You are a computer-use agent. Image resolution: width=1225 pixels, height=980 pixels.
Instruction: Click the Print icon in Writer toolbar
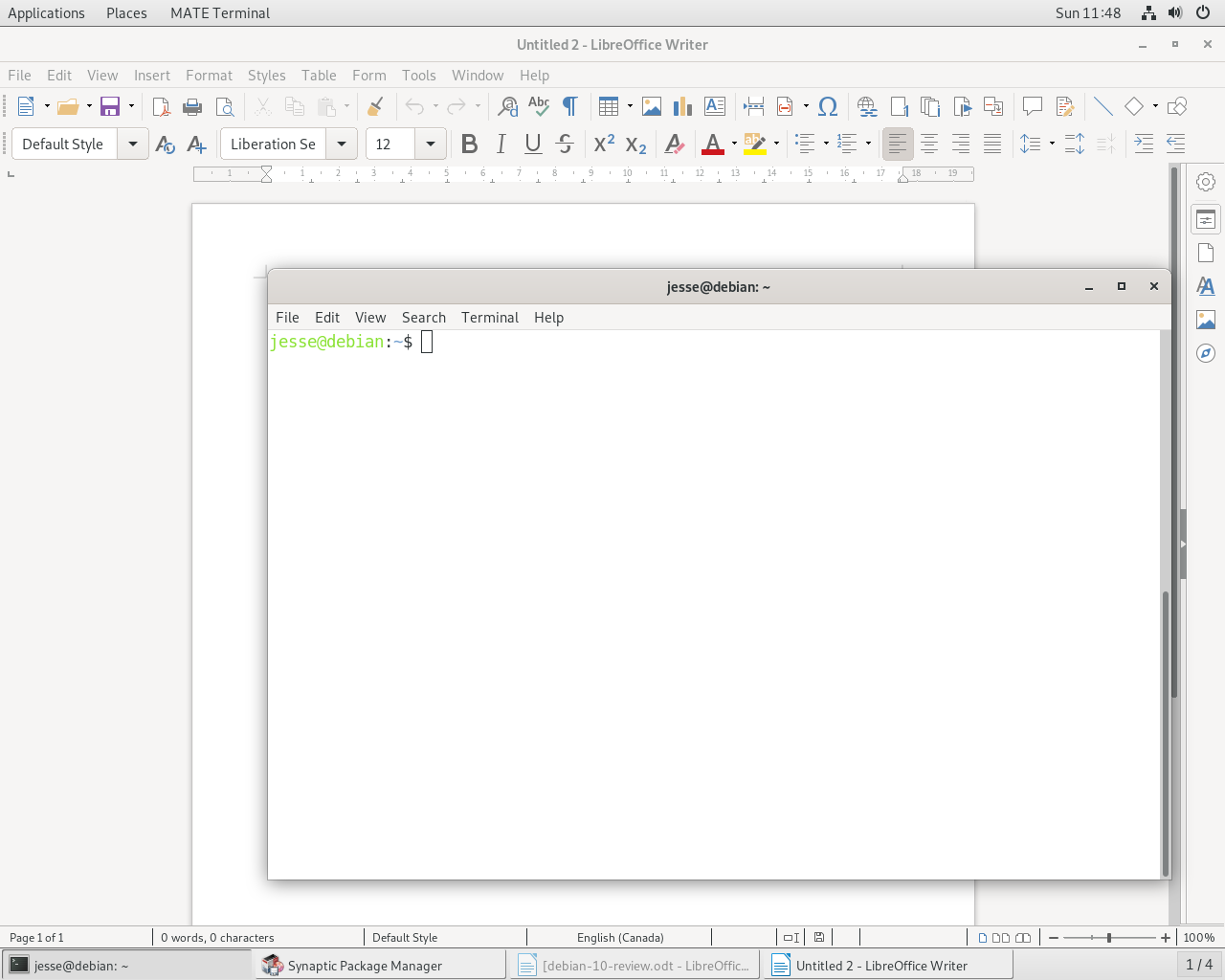192,106
